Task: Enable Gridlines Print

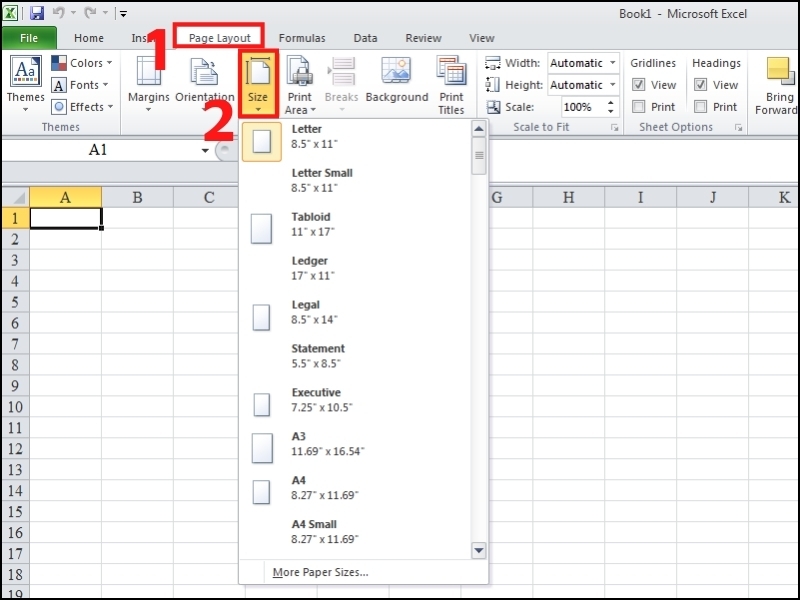Action: (641, 106)
